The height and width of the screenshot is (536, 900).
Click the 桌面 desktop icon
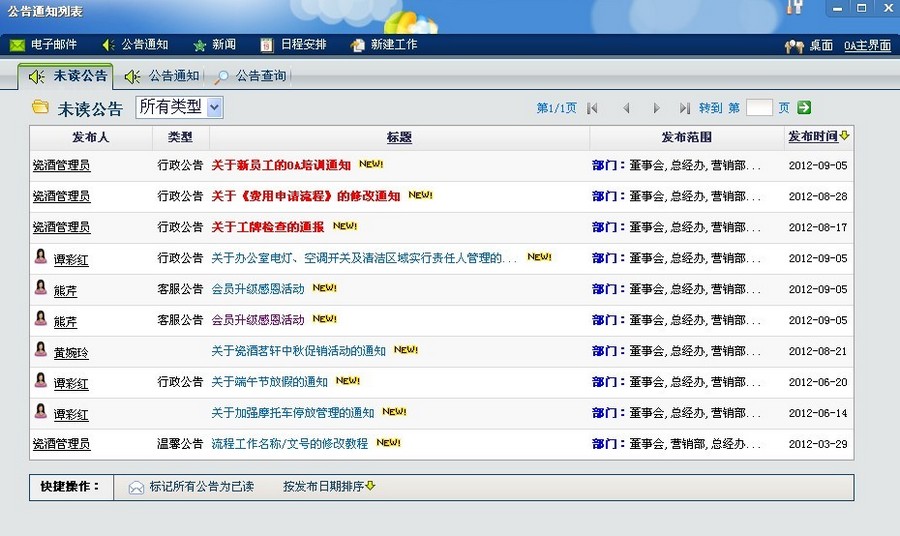(794, 46)
